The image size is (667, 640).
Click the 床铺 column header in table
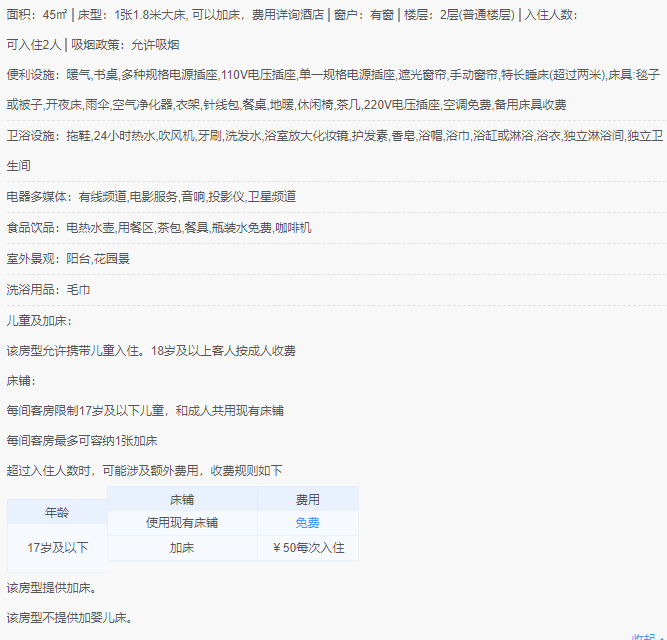[x=182, y=499]
